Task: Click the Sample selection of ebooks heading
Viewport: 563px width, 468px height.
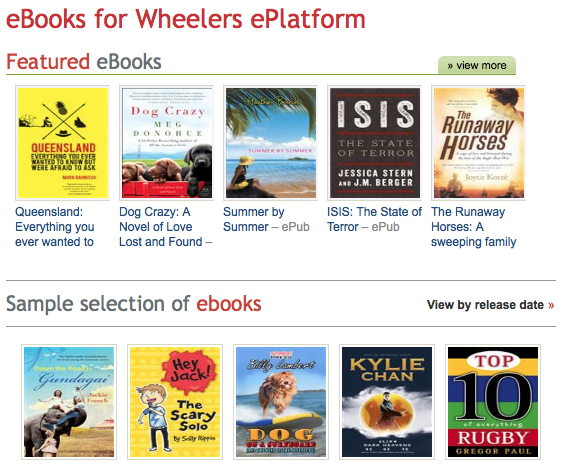Action: (134, 304)
